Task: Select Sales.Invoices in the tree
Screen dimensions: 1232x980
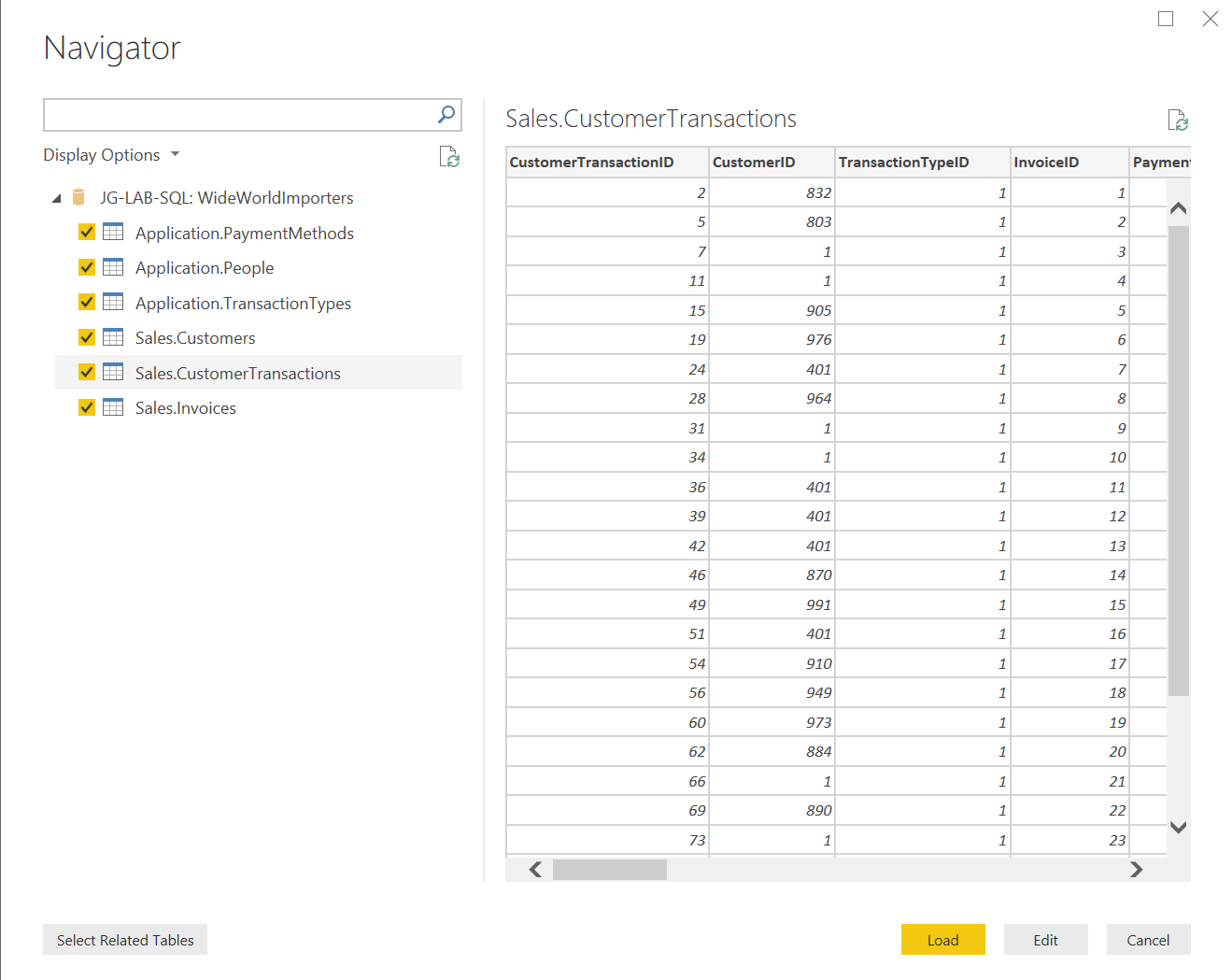Action: [186, 408]
